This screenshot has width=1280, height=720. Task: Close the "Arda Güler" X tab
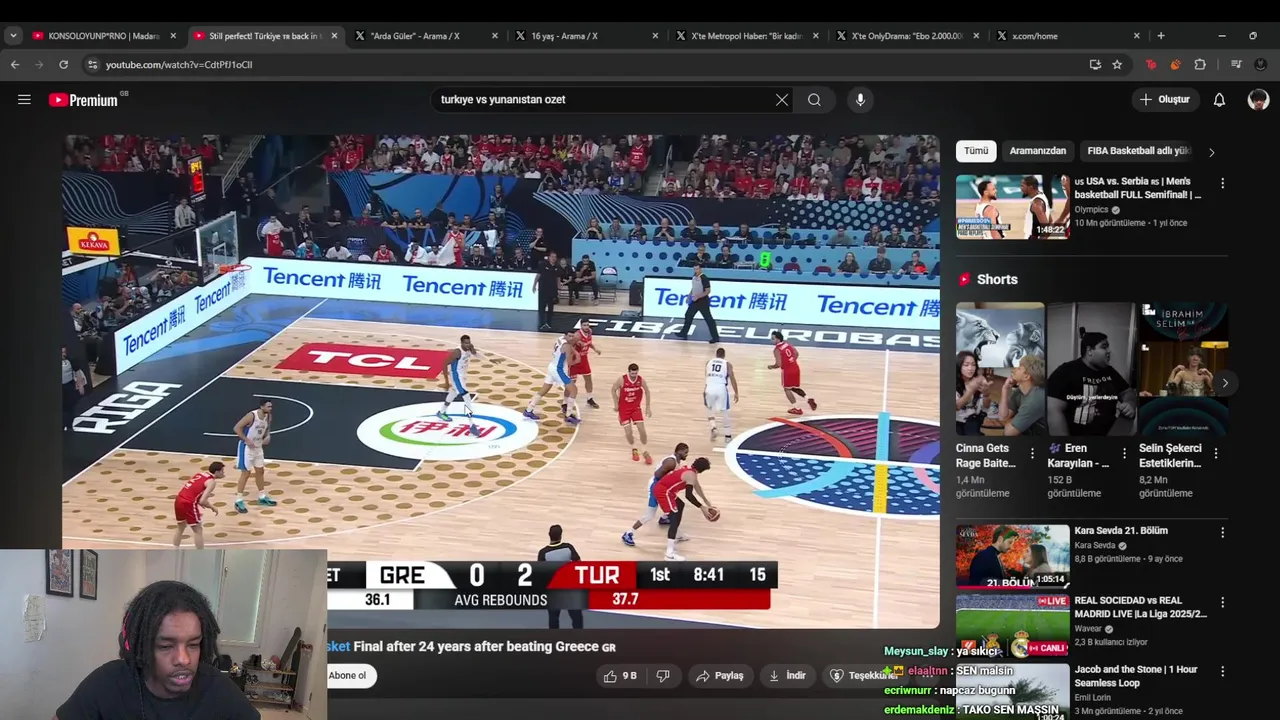pyautogui.click(x=494, y=36)
